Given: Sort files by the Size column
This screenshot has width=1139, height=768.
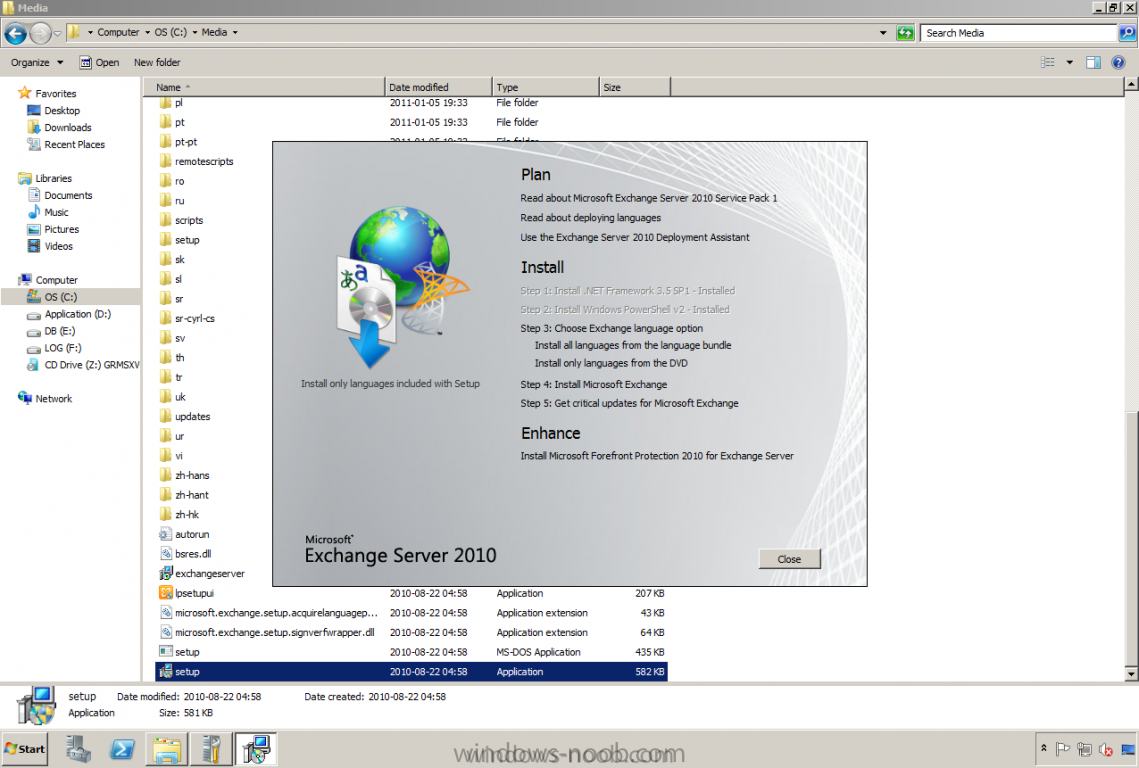Looking at the screenshot, I should pyautogui.click(x=635, y=87).
